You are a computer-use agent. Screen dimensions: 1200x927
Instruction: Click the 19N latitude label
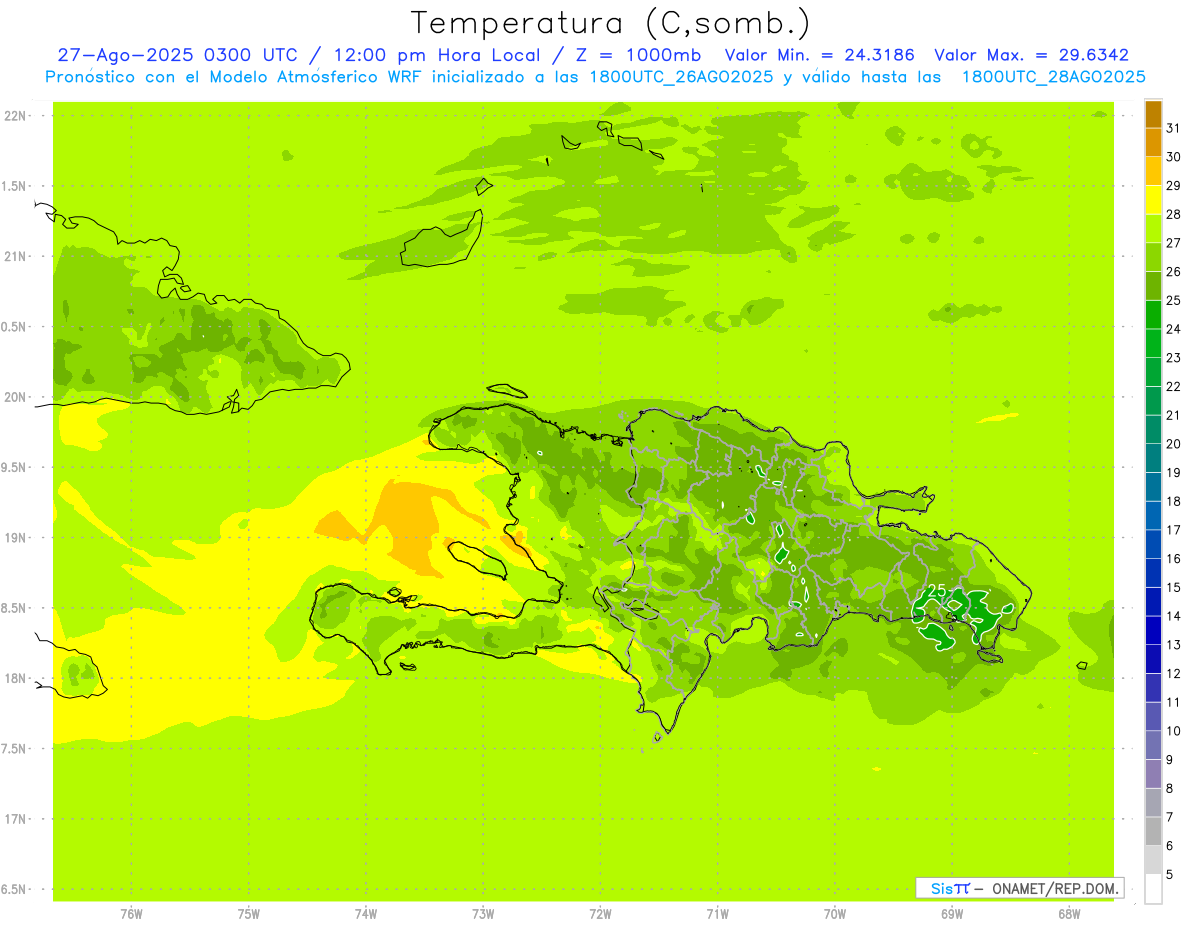[16, 538]
